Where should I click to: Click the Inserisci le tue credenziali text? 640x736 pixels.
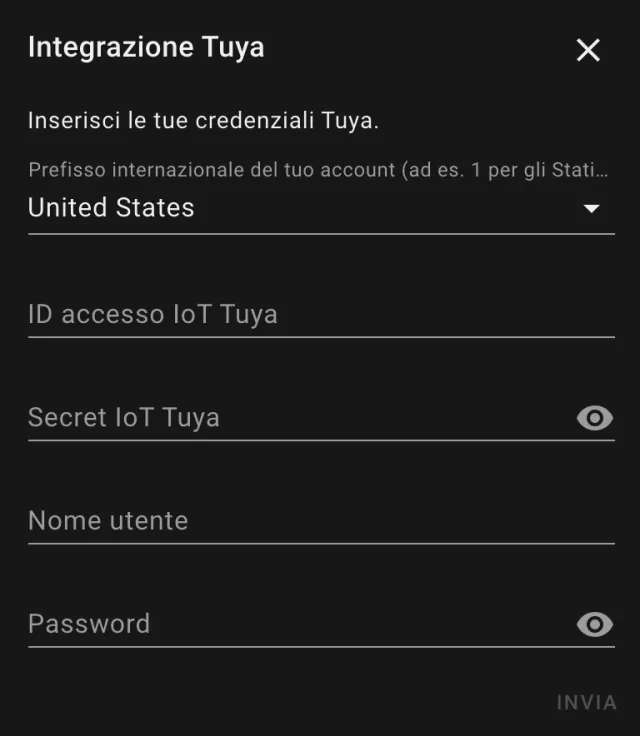point(203,122)
